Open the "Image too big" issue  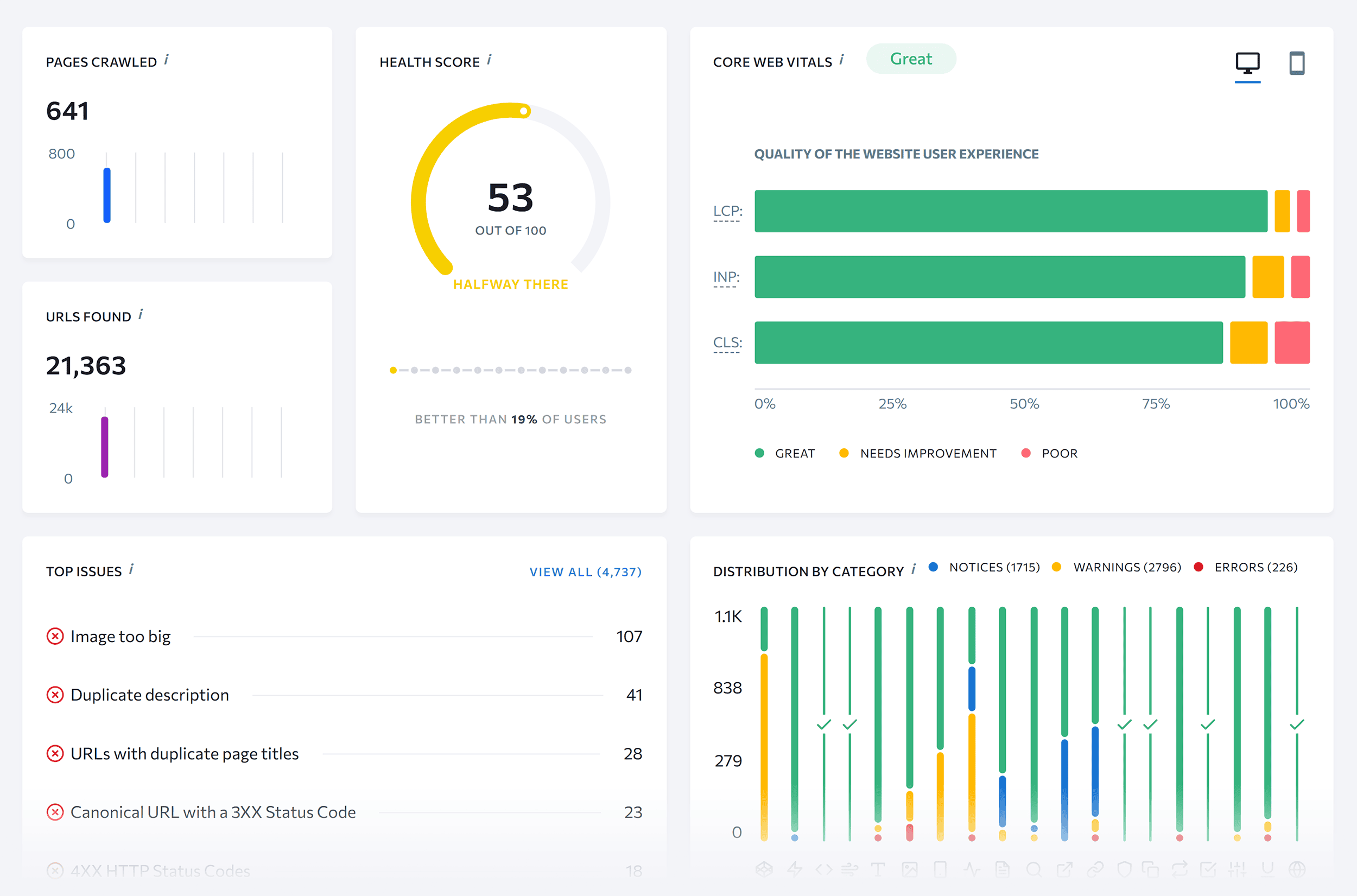click(120, 636)
